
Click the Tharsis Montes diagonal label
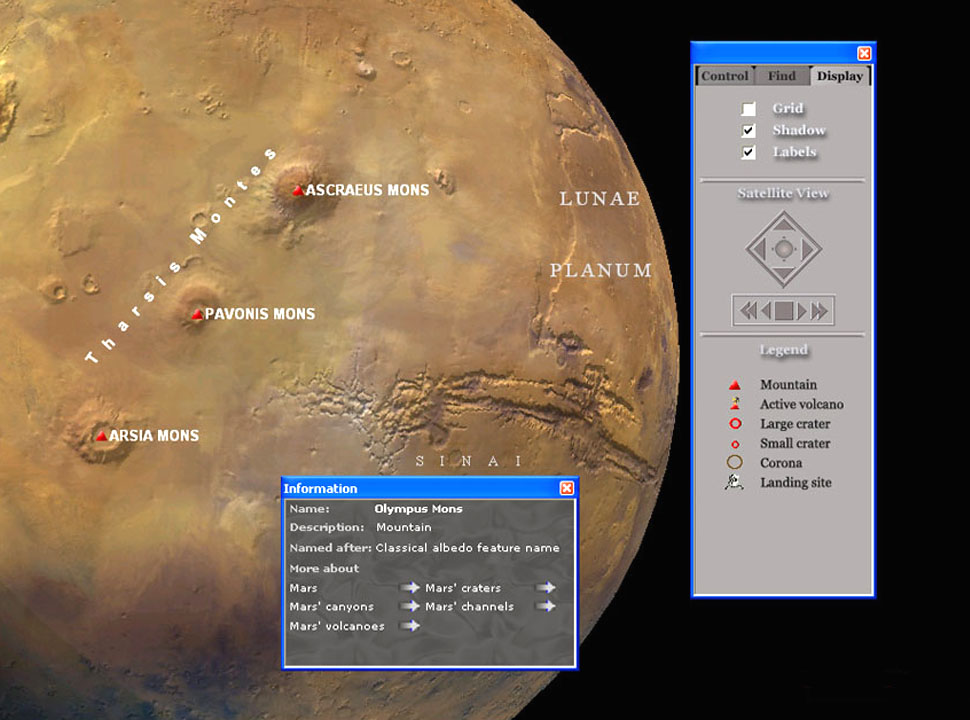[x=181, y=255]
